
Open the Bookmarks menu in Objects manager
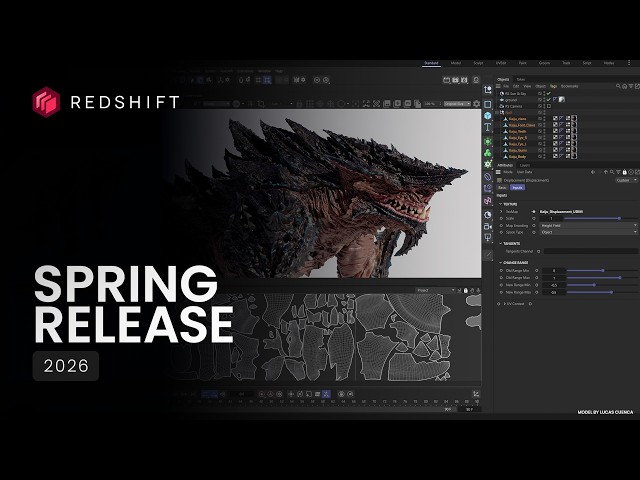[569, 86]
